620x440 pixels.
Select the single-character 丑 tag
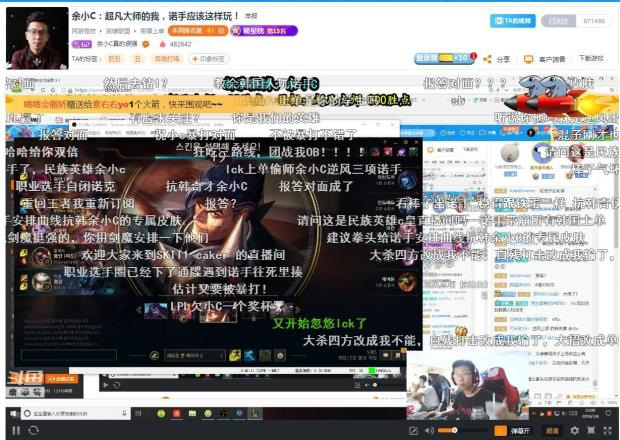point(138,59)
